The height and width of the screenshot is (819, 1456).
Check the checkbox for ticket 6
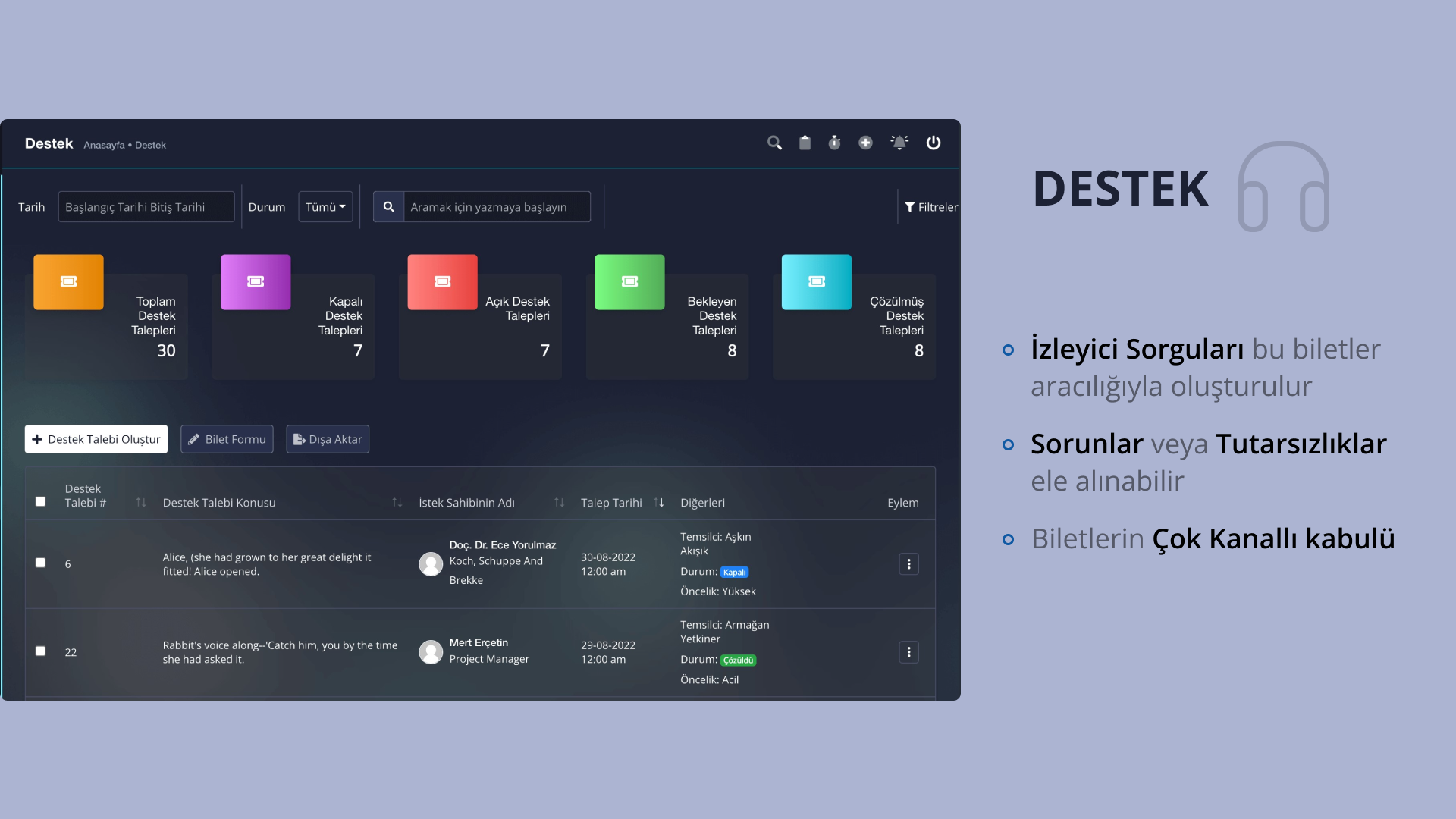pos(41,563)
